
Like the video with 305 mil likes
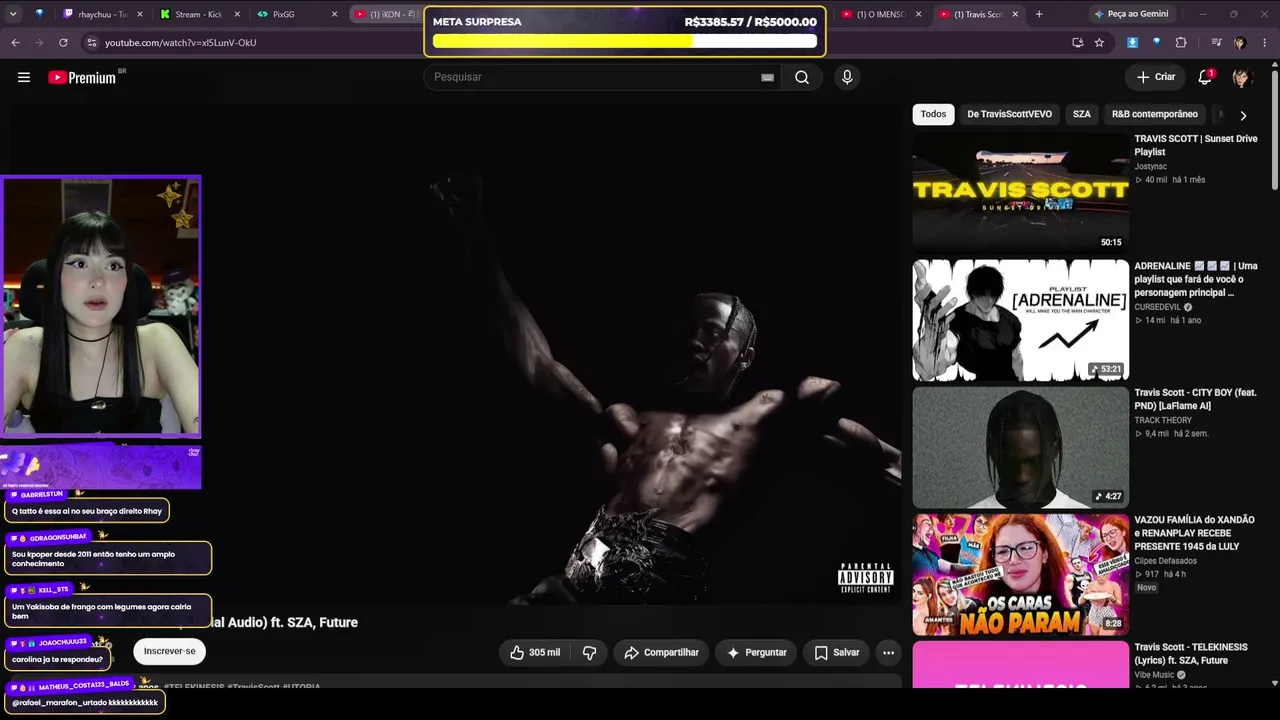pyautogui.click(x=535, y=652)
